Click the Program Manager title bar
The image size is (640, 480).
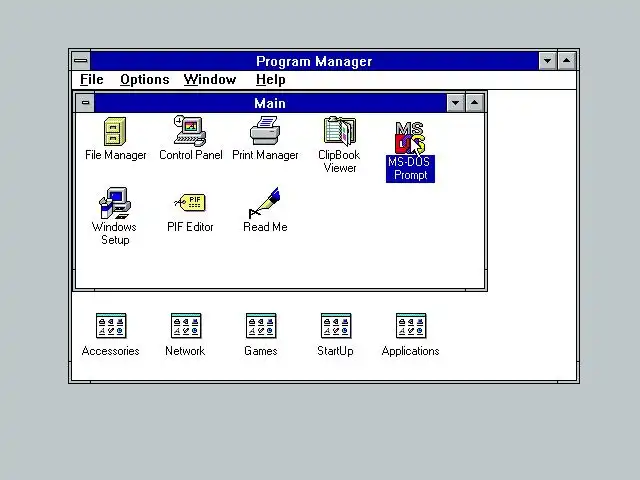point(314,61)
